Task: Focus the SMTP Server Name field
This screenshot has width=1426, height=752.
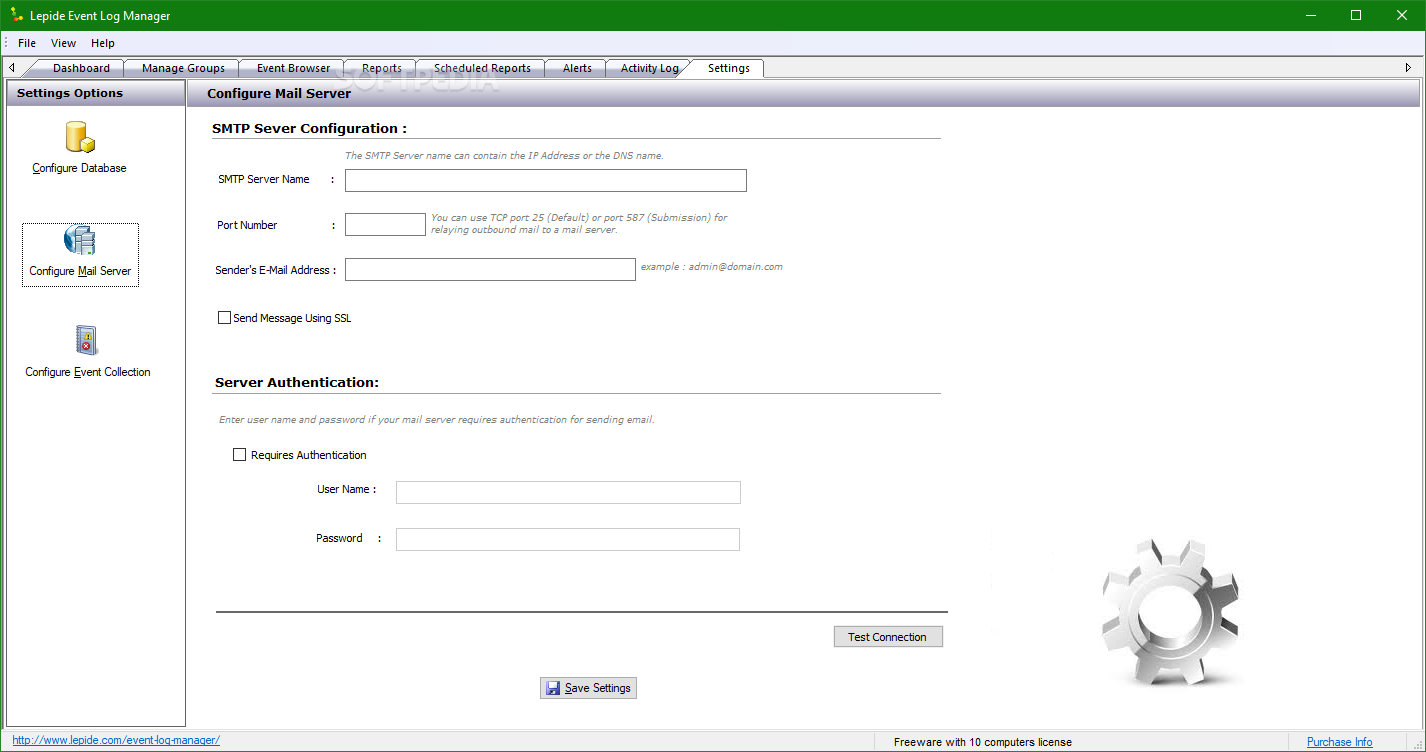Action: (546, 180)
